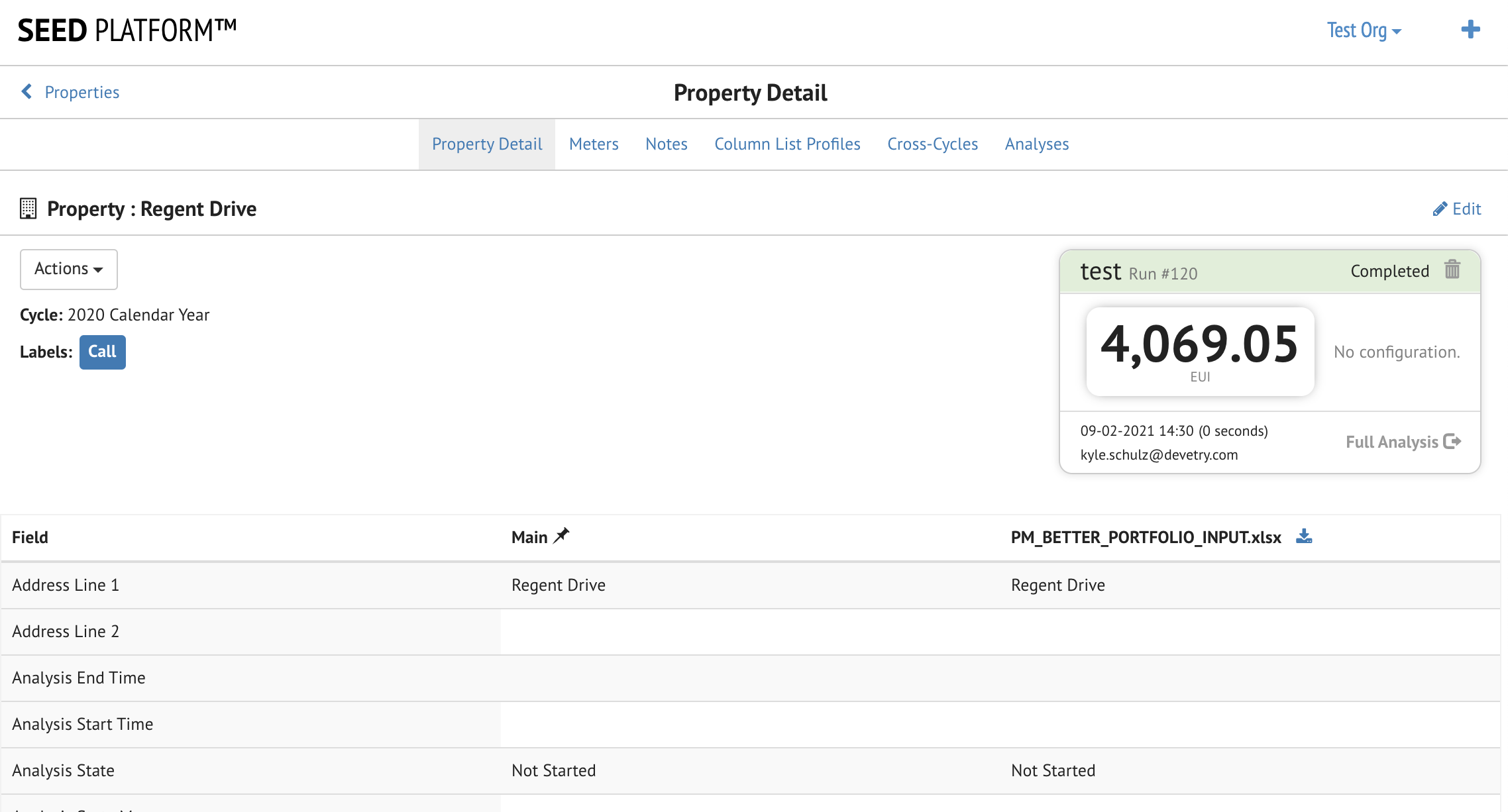Navigate back using the Properties link
The width and height of the screenshot is (1508, 812).
81,91
